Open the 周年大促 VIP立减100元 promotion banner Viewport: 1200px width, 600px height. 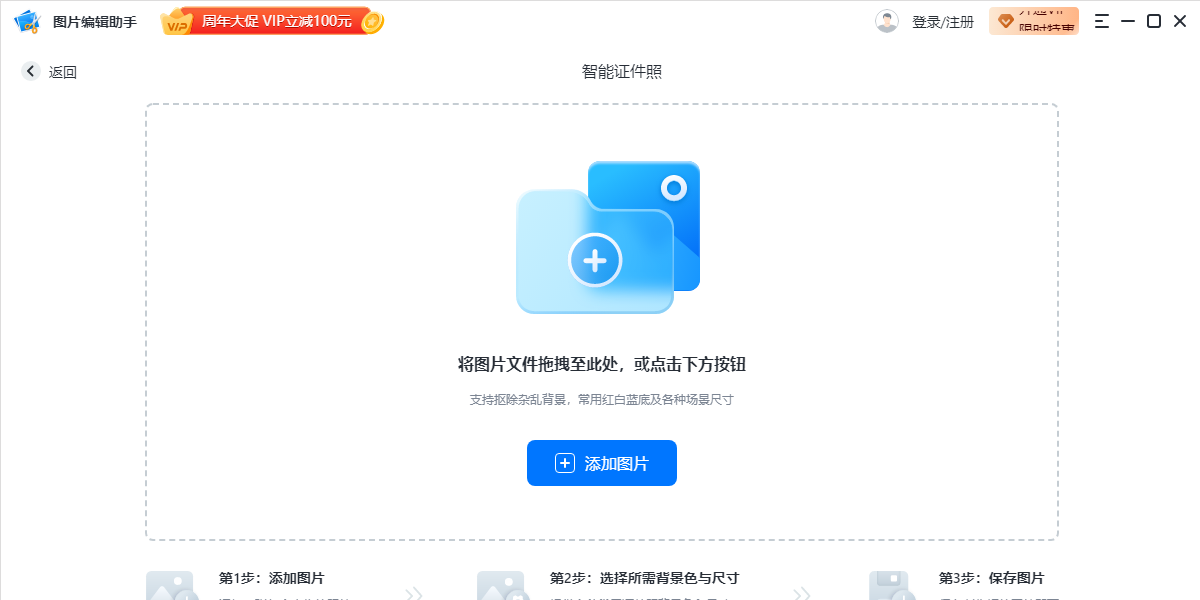[x=272, y=21]
